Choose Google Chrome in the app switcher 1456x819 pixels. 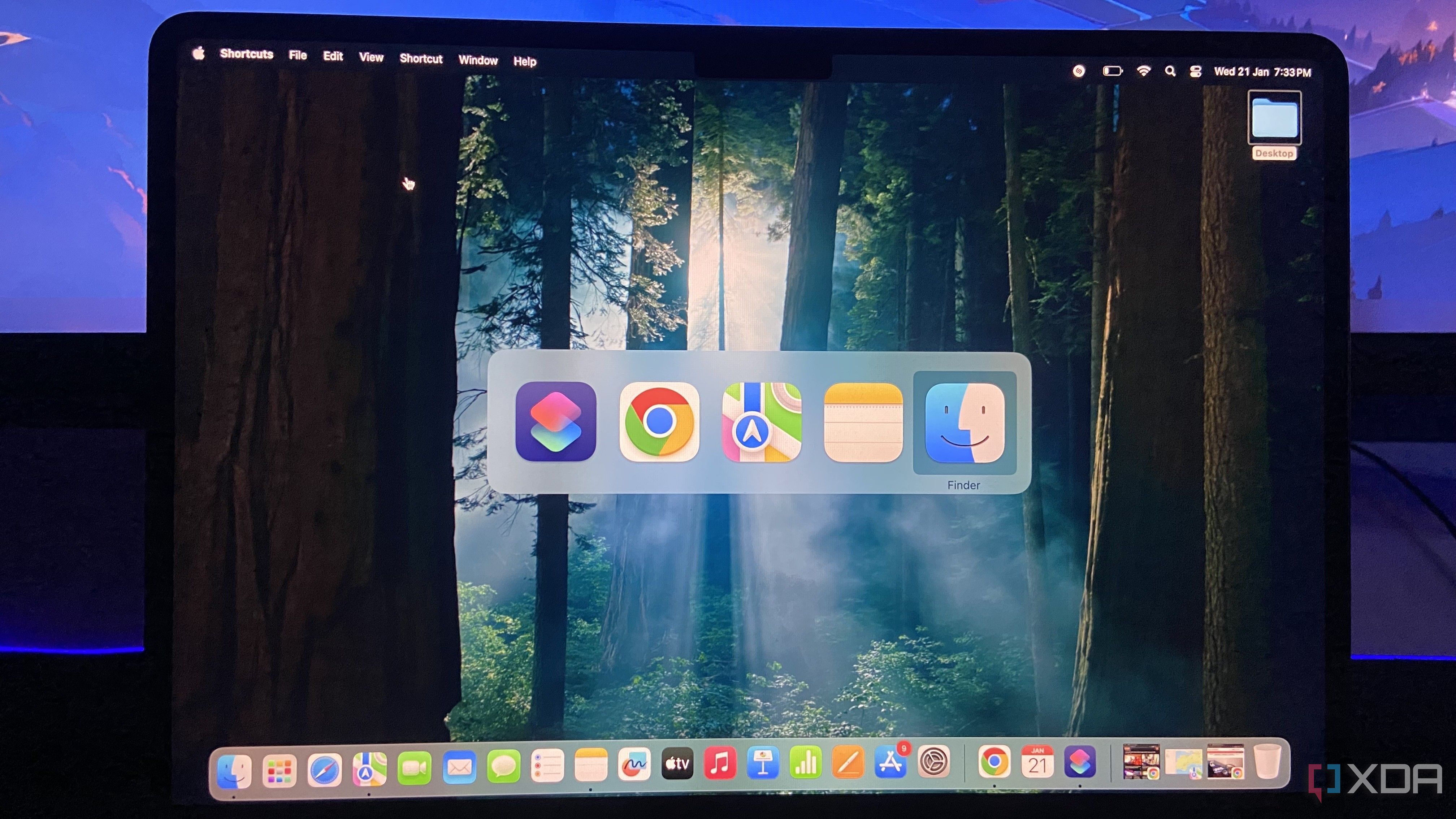659,422
